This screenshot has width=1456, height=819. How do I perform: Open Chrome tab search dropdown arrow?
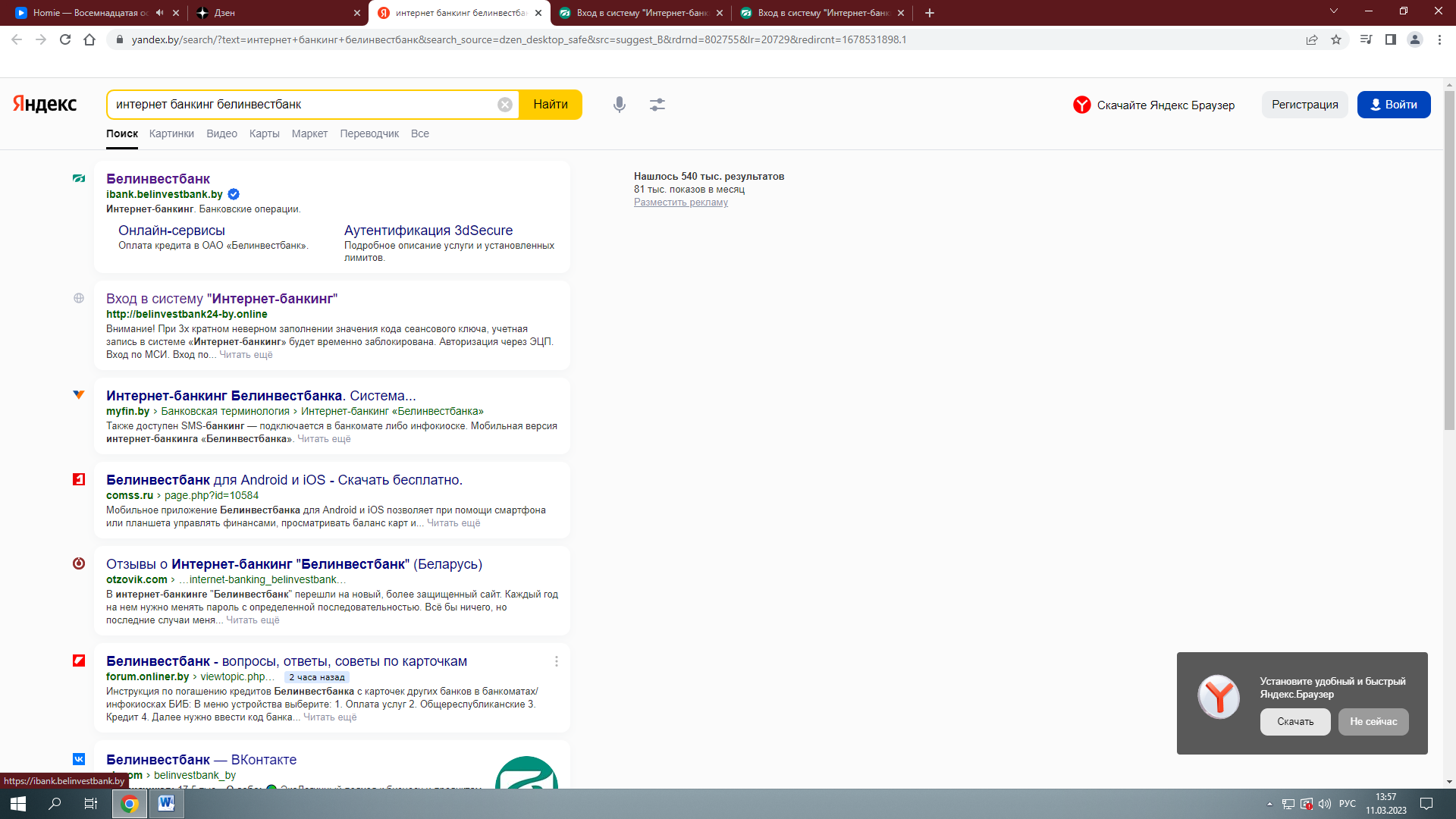tap(1334, 11)
